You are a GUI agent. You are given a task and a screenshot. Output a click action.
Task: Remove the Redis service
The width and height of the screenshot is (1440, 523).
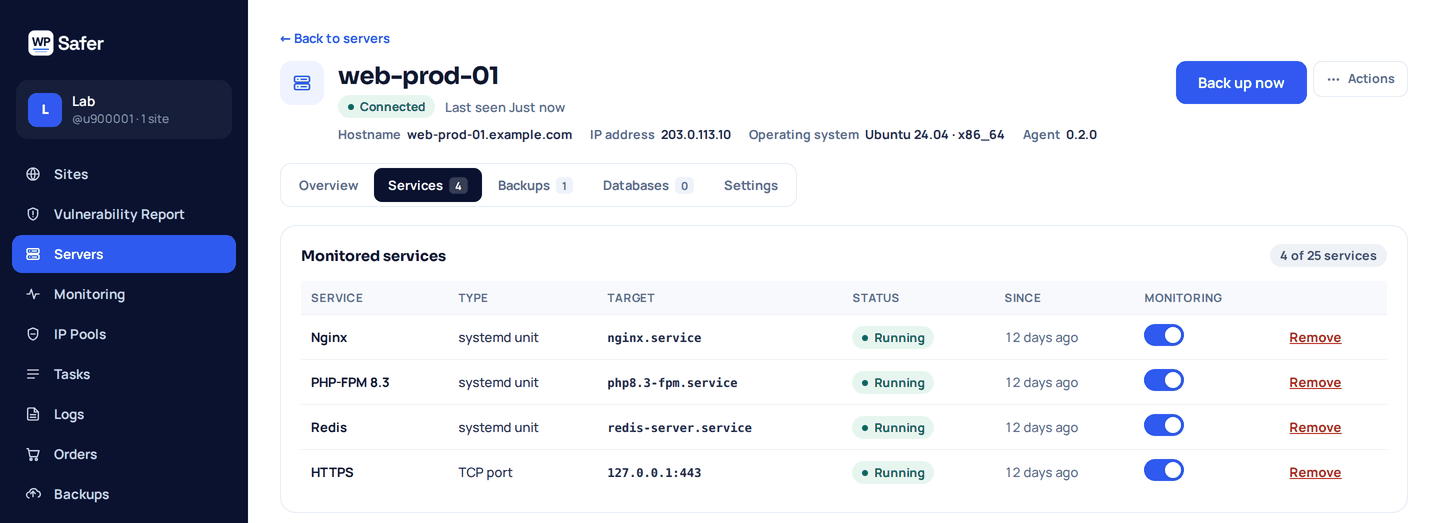(x=1315, y=428)
